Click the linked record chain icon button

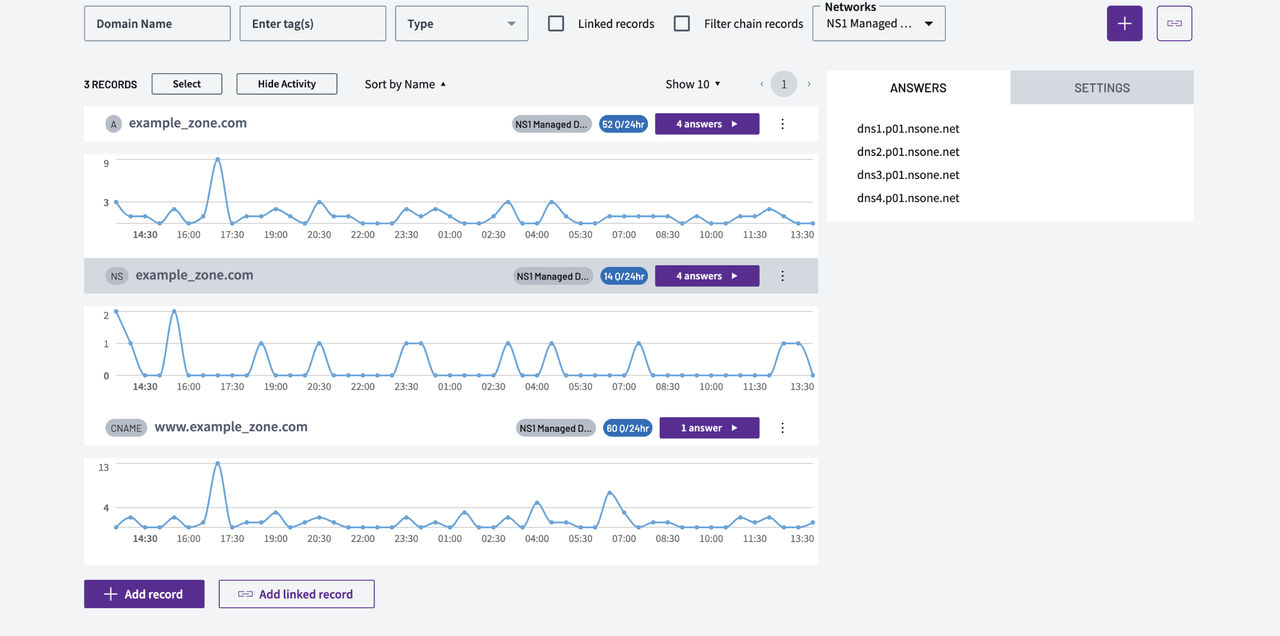pos(1174,24)
